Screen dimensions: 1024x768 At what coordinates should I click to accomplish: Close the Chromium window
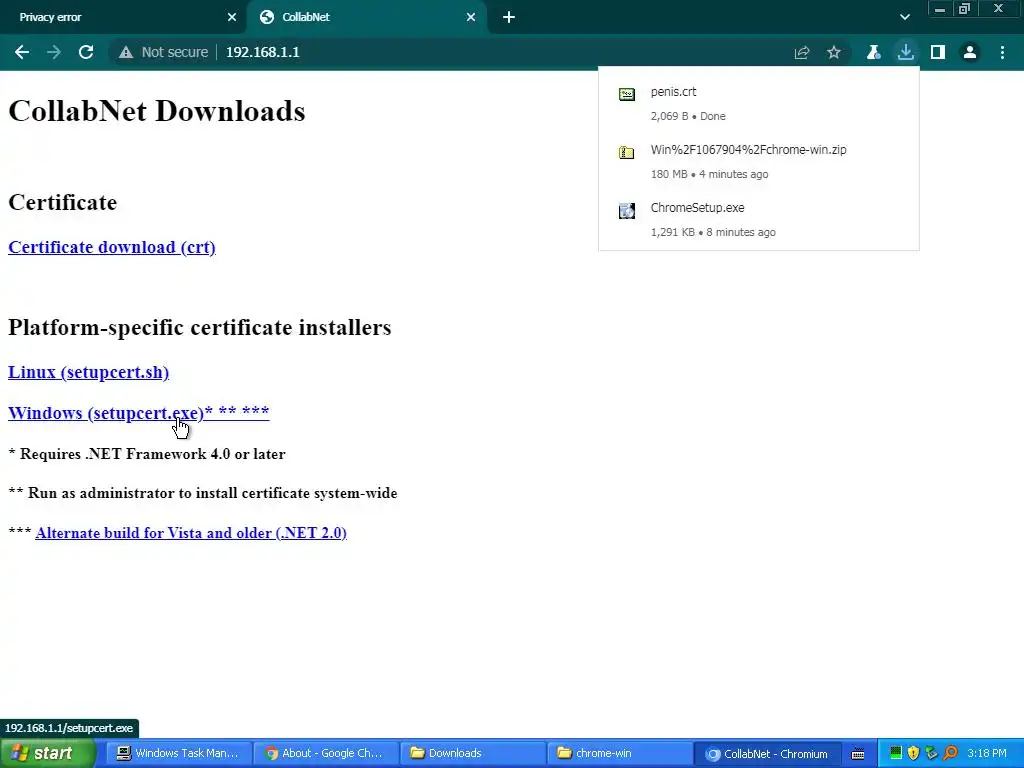click(998, 9)
